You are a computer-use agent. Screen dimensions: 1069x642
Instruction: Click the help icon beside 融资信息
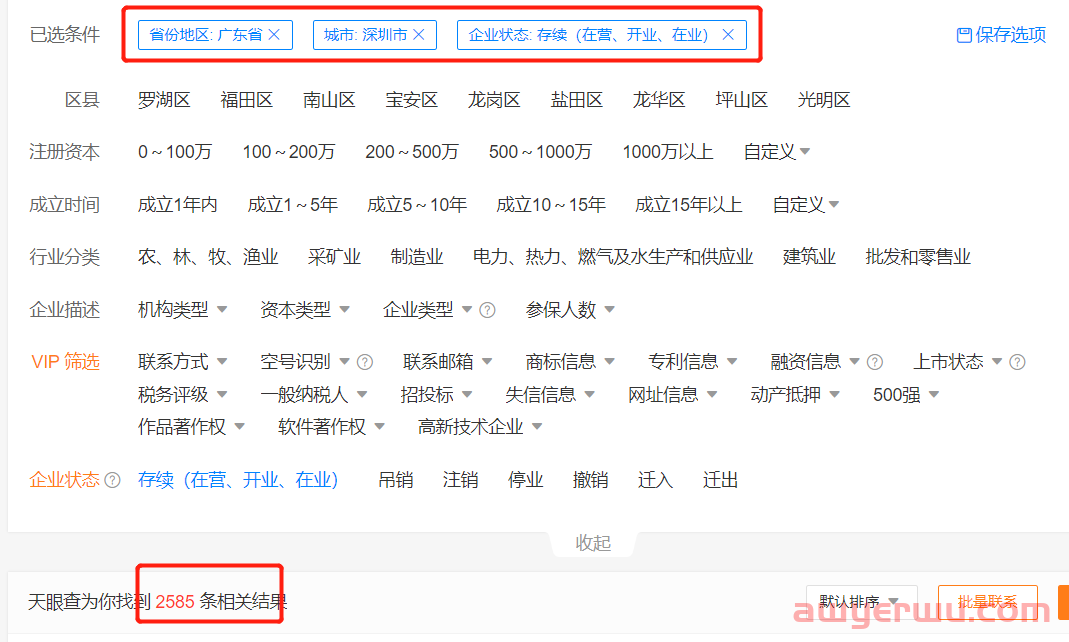tap(873, 361)
